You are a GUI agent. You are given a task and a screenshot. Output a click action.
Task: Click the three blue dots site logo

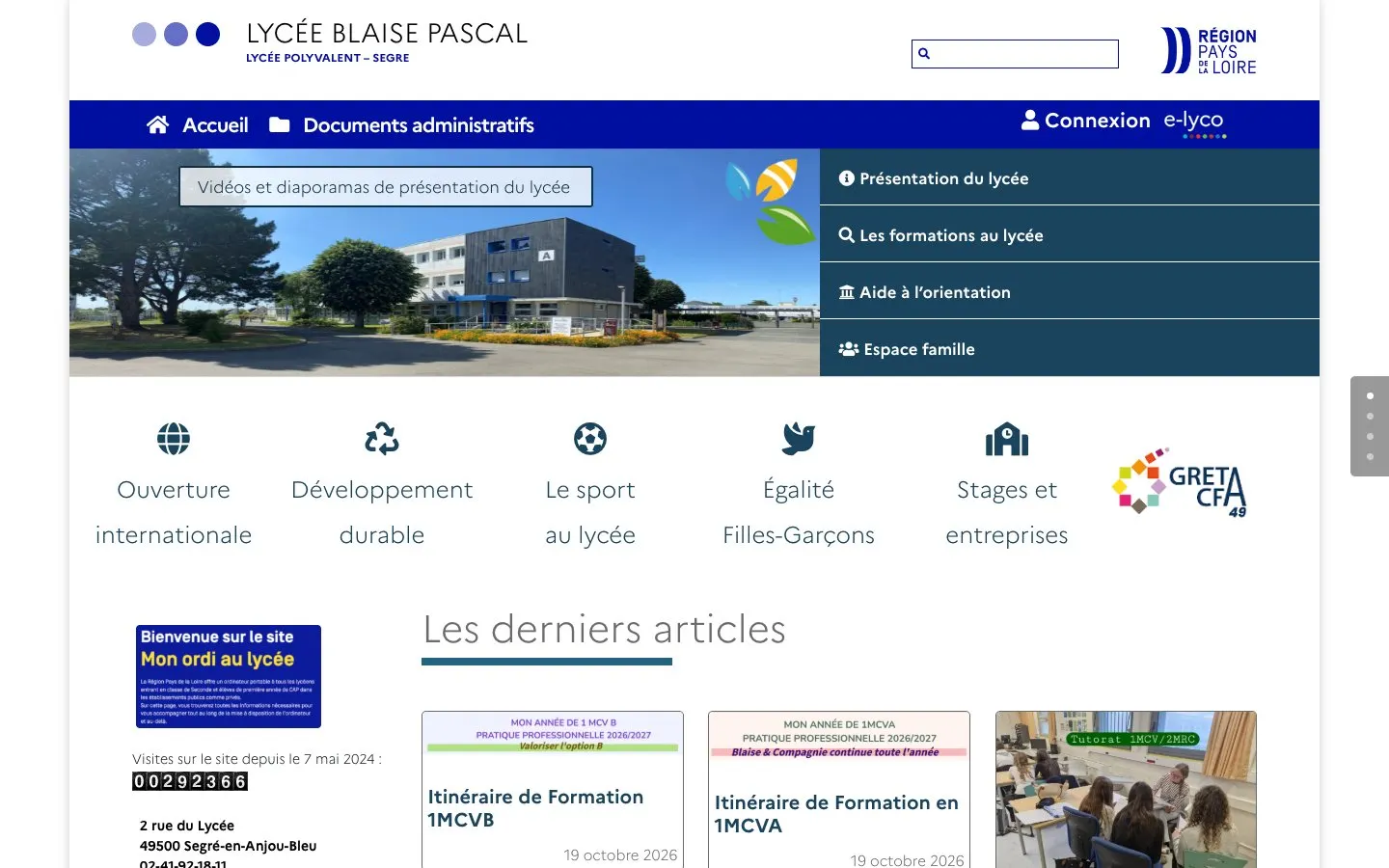coord(176,35)
